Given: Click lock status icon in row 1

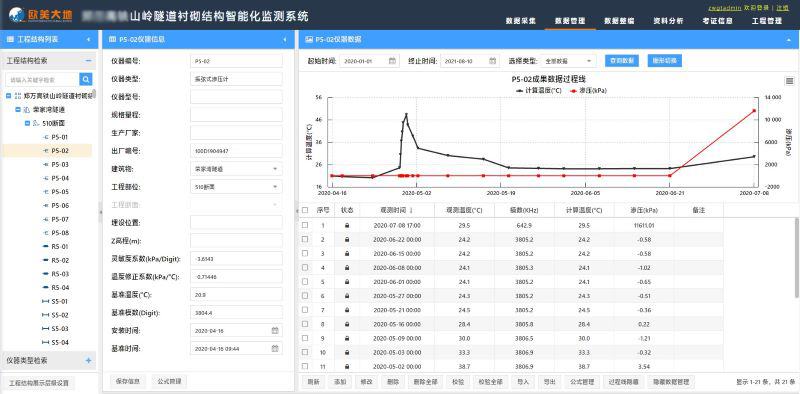Looking at the screenshot, I should pyautogui.click(x=347, y=225).
